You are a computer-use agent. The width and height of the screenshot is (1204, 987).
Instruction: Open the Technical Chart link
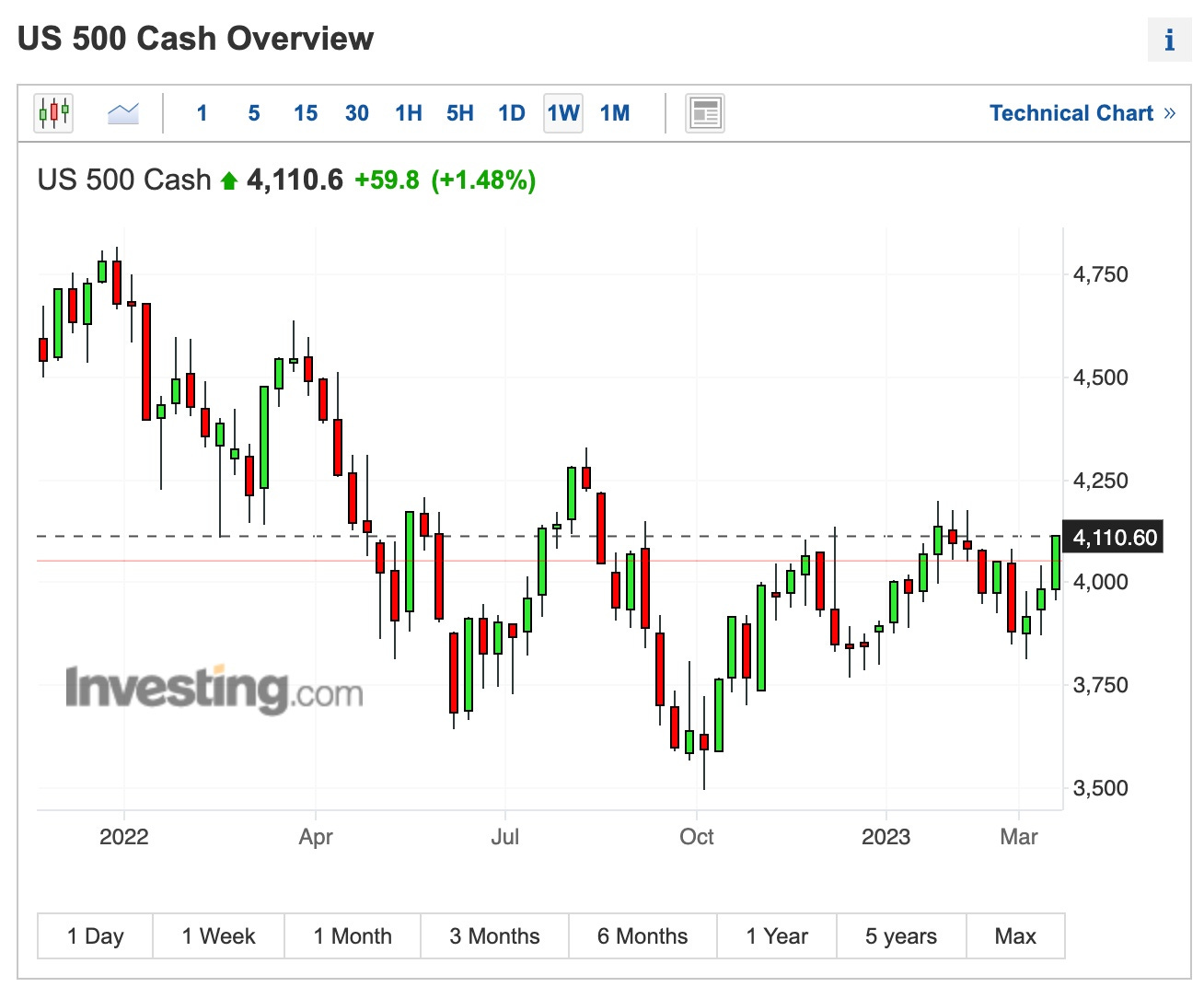pyautogui.click(x=1082, y=113)
